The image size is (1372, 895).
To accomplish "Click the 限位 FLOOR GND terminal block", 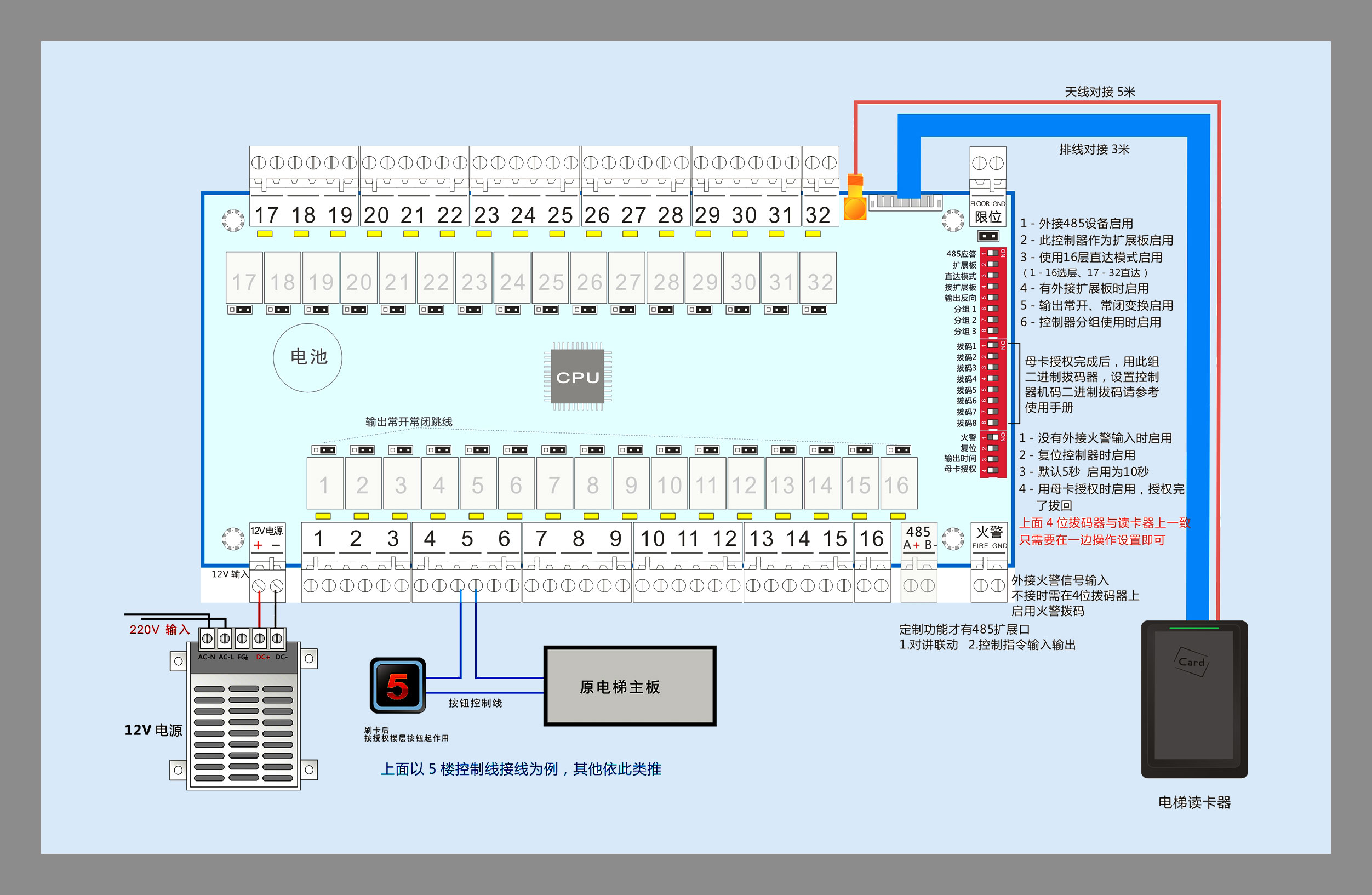I will pos(987,186).
